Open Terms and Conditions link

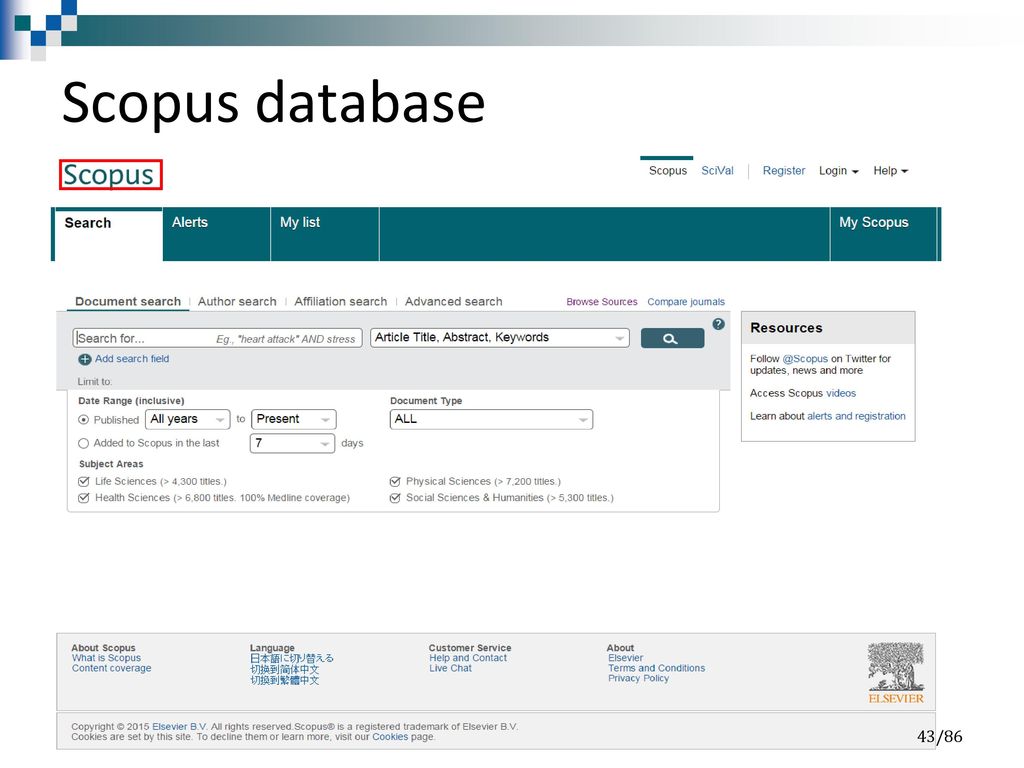[656, 668]
